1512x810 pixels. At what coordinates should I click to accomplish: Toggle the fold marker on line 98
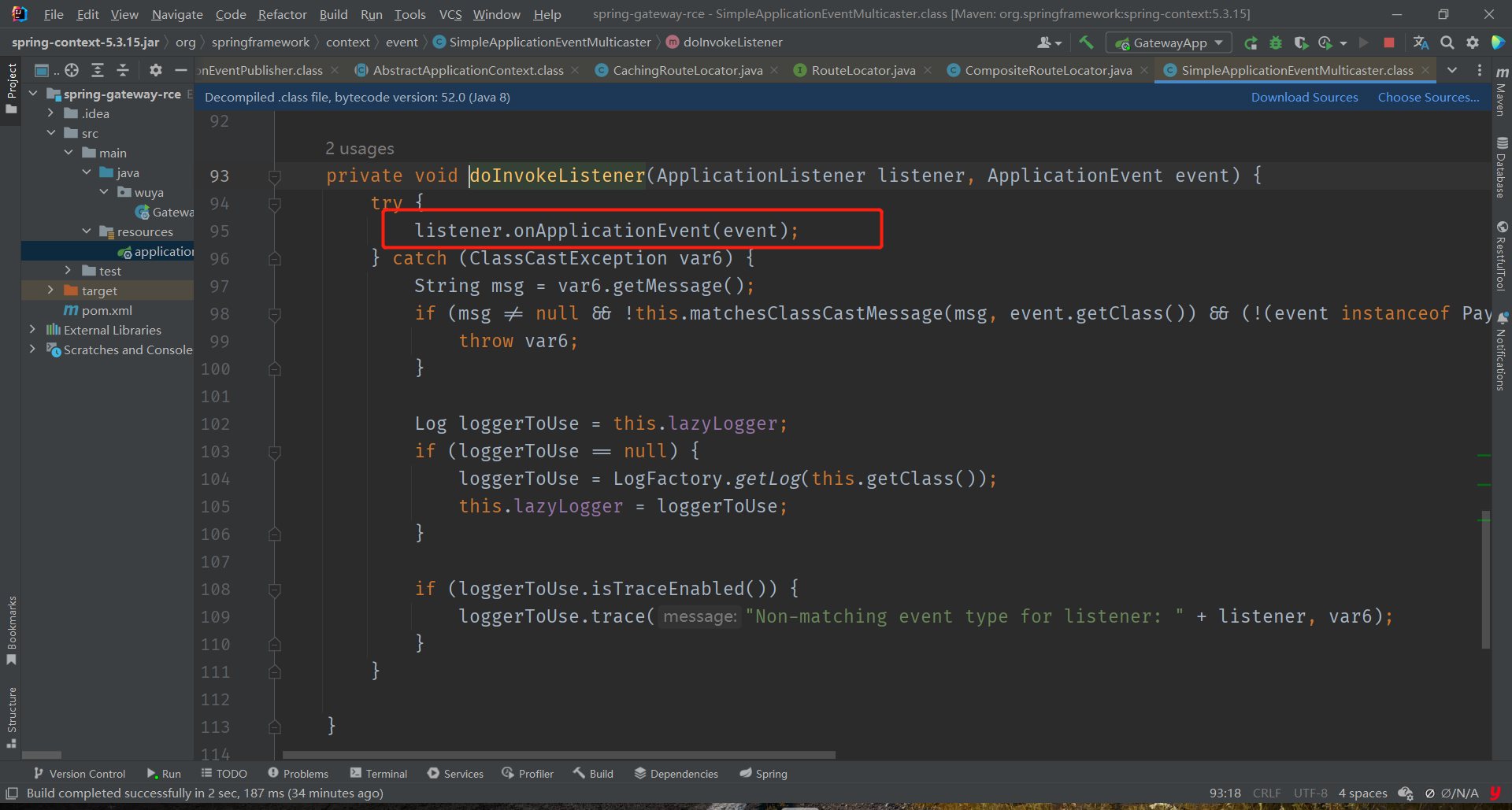(275, 315)
